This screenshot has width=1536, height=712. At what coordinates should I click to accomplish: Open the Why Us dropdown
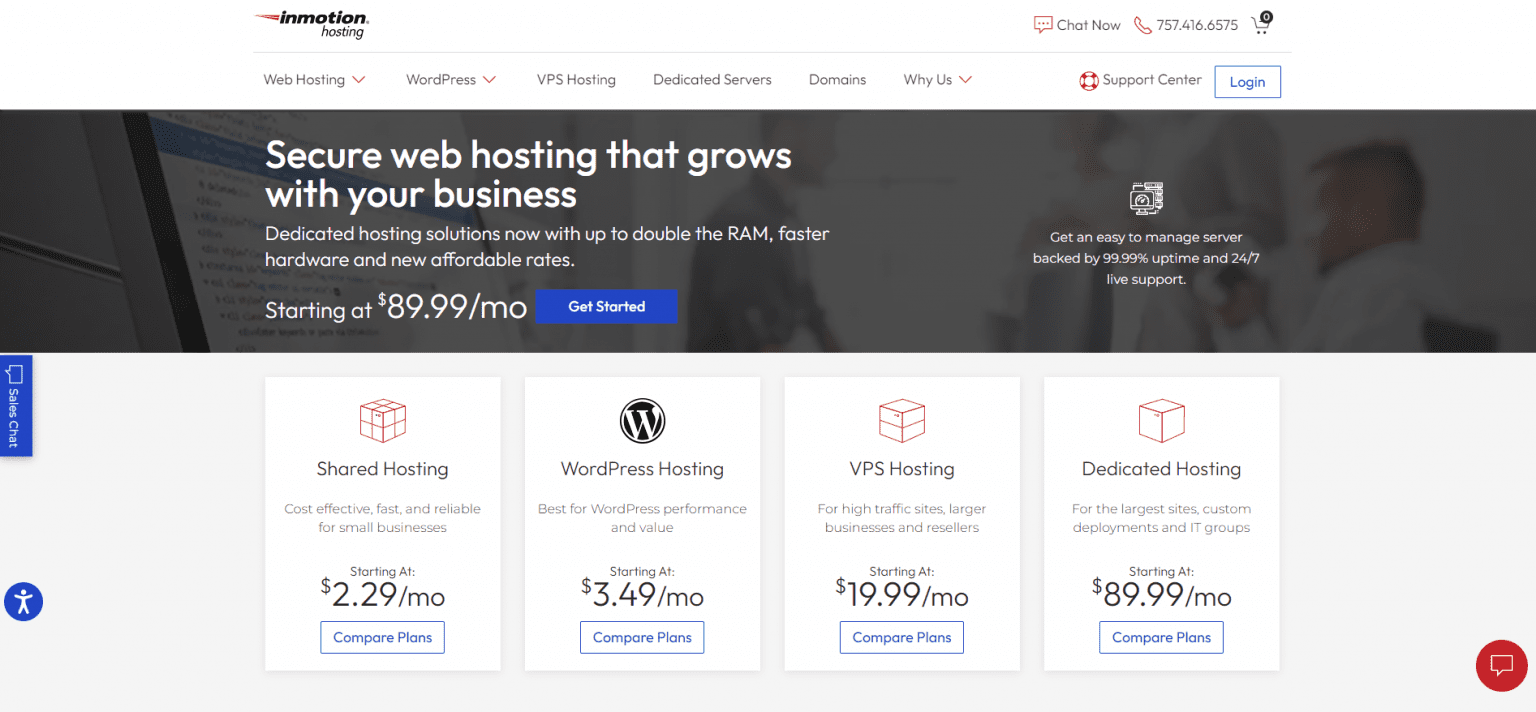[x=936, y=79]
